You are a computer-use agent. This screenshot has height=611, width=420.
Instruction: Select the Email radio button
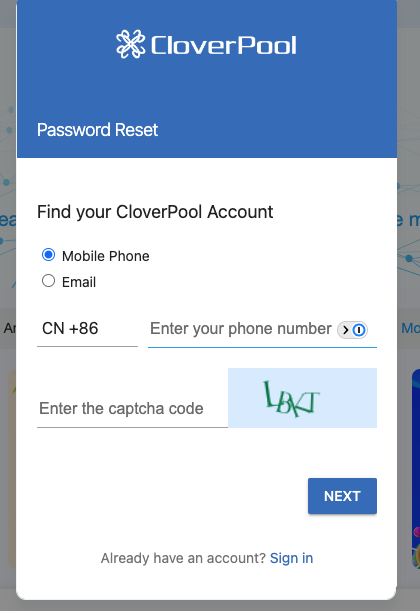click(48, 281)
